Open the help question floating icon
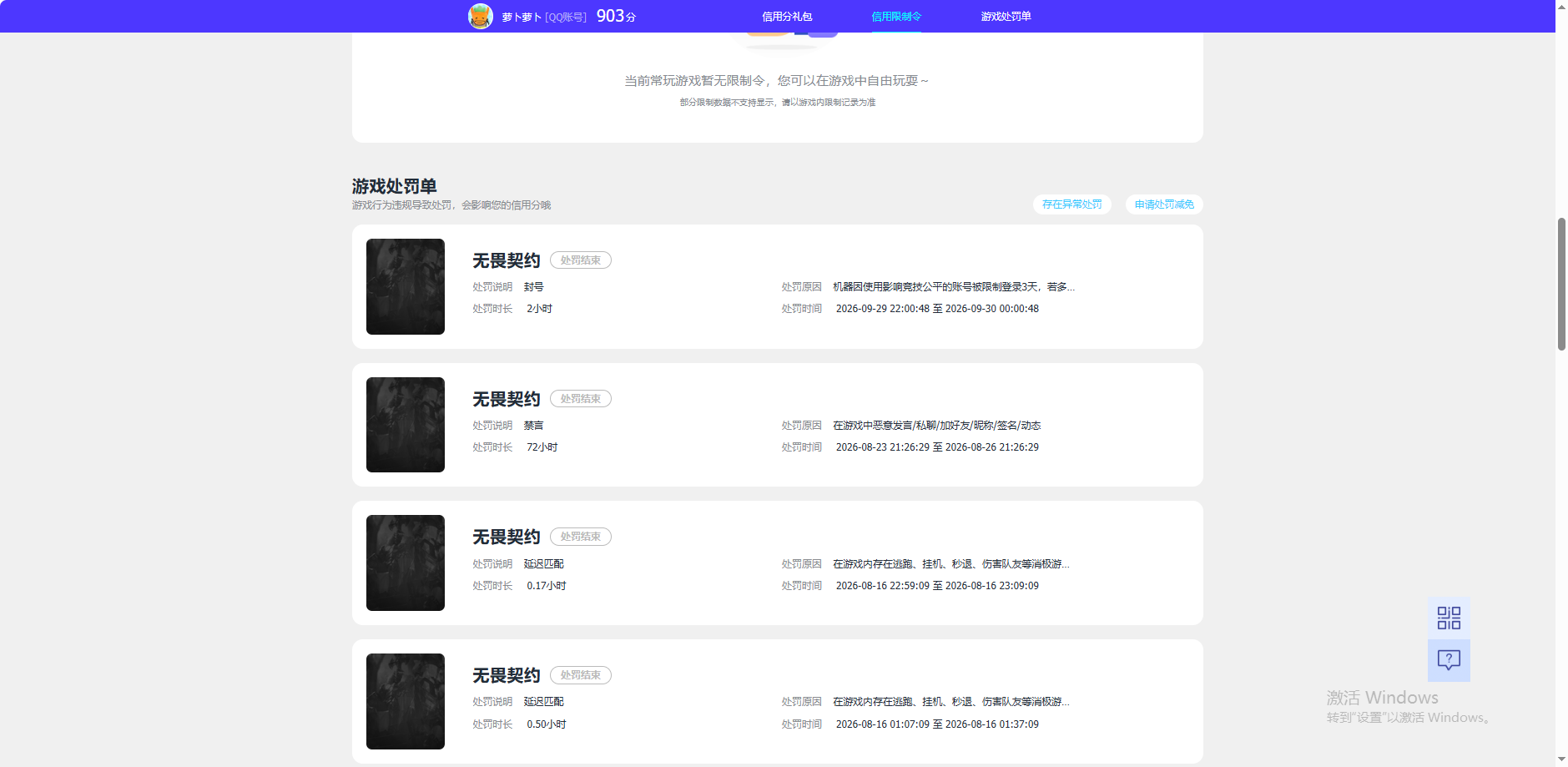The height and width of the screenshot is (767, 1568). coord(1449,661)
